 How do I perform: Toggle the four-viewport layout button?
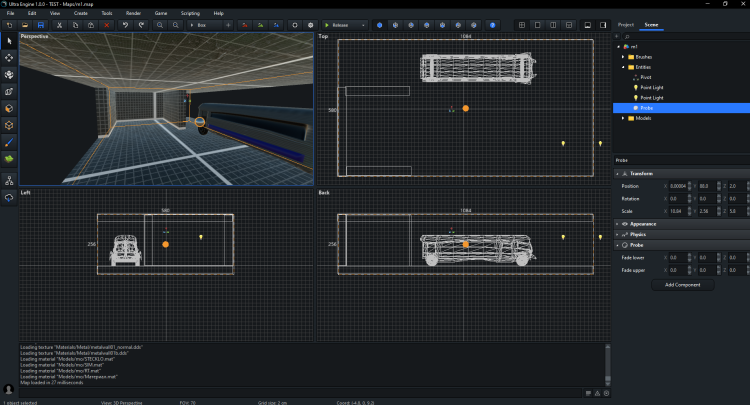coord(521,24)
